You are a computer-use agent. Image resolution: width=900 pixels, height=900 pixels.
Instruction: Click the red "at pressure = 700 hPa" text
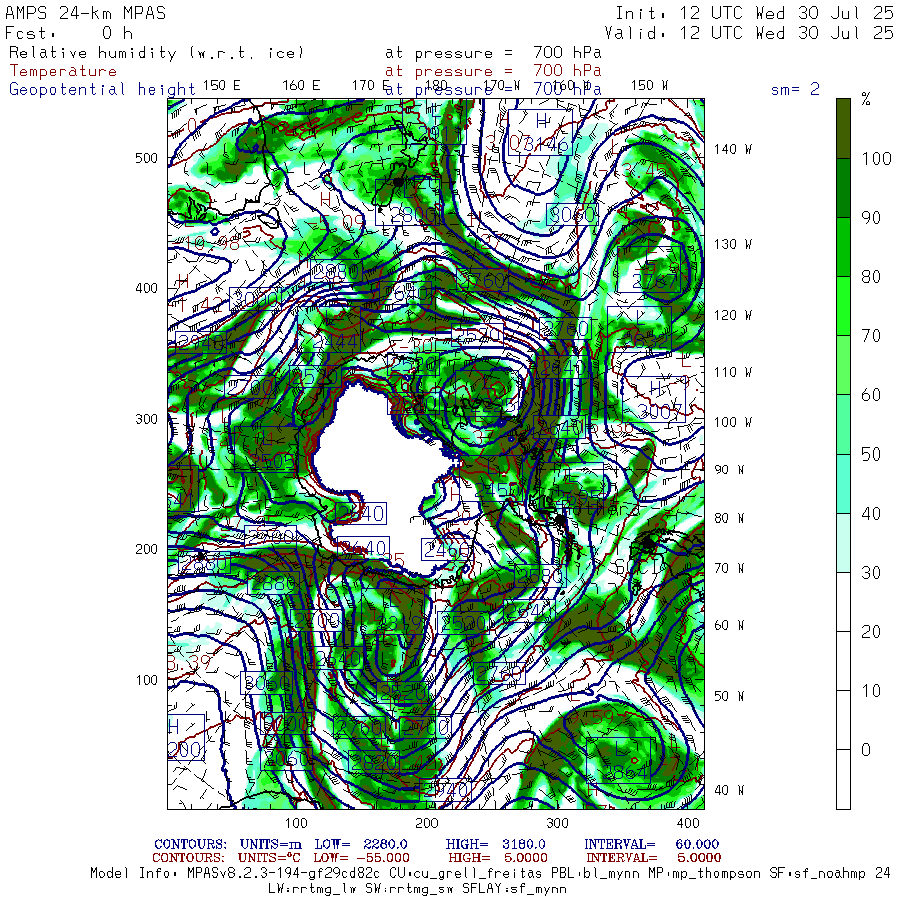493,71
